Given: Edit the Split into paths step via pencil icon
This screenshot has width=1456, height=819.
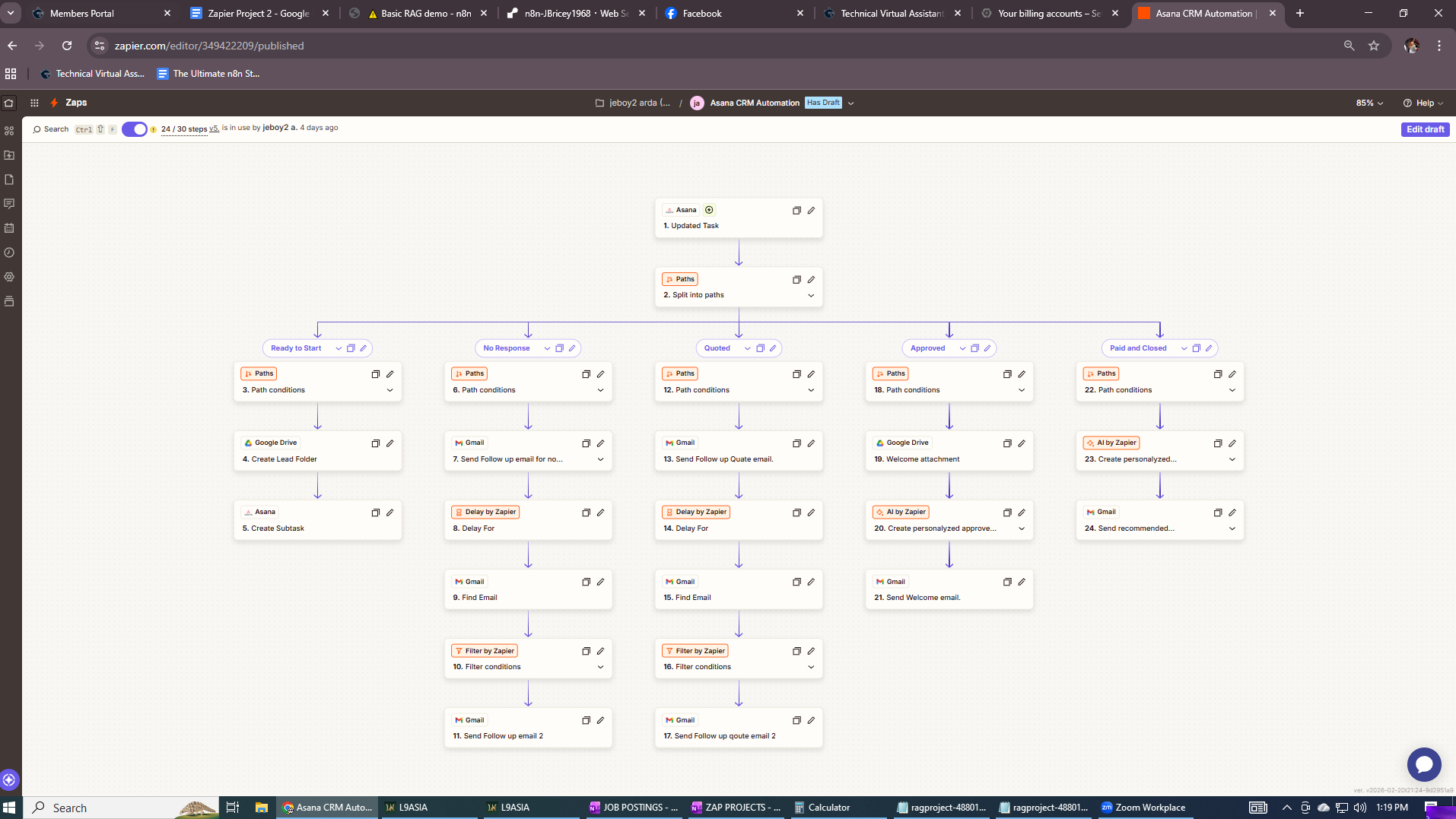Looking at the screenshot, I should (x=812, y=279).
